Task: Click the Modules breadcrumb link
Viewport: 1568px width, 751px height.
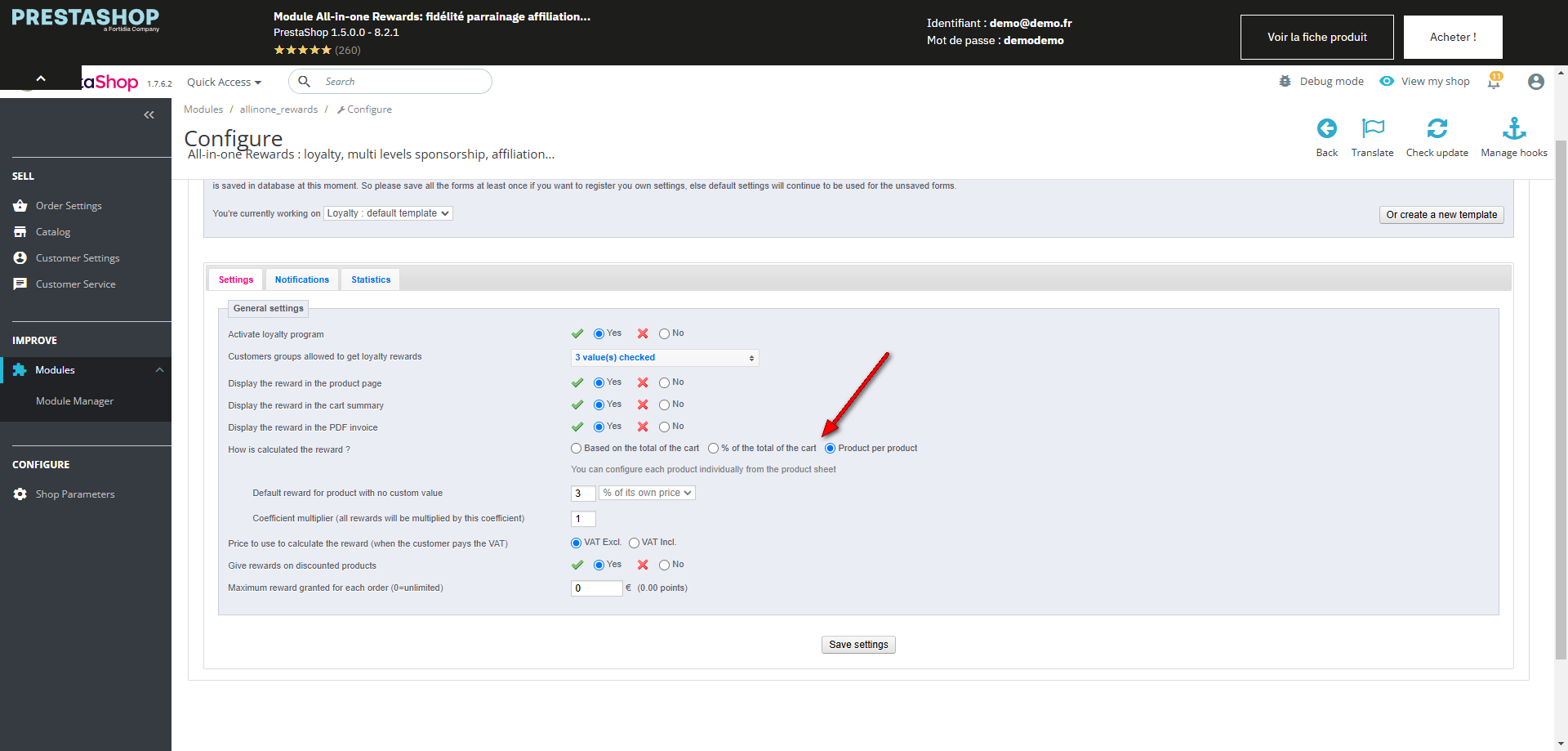Action: coord(203,110)
